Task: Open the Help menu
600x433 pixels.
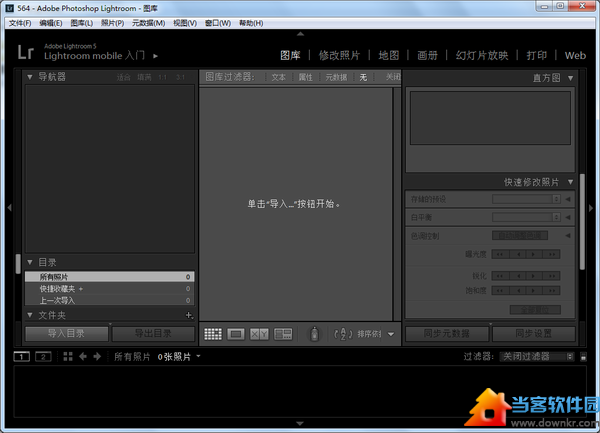Action: click(x=251, y=23)
